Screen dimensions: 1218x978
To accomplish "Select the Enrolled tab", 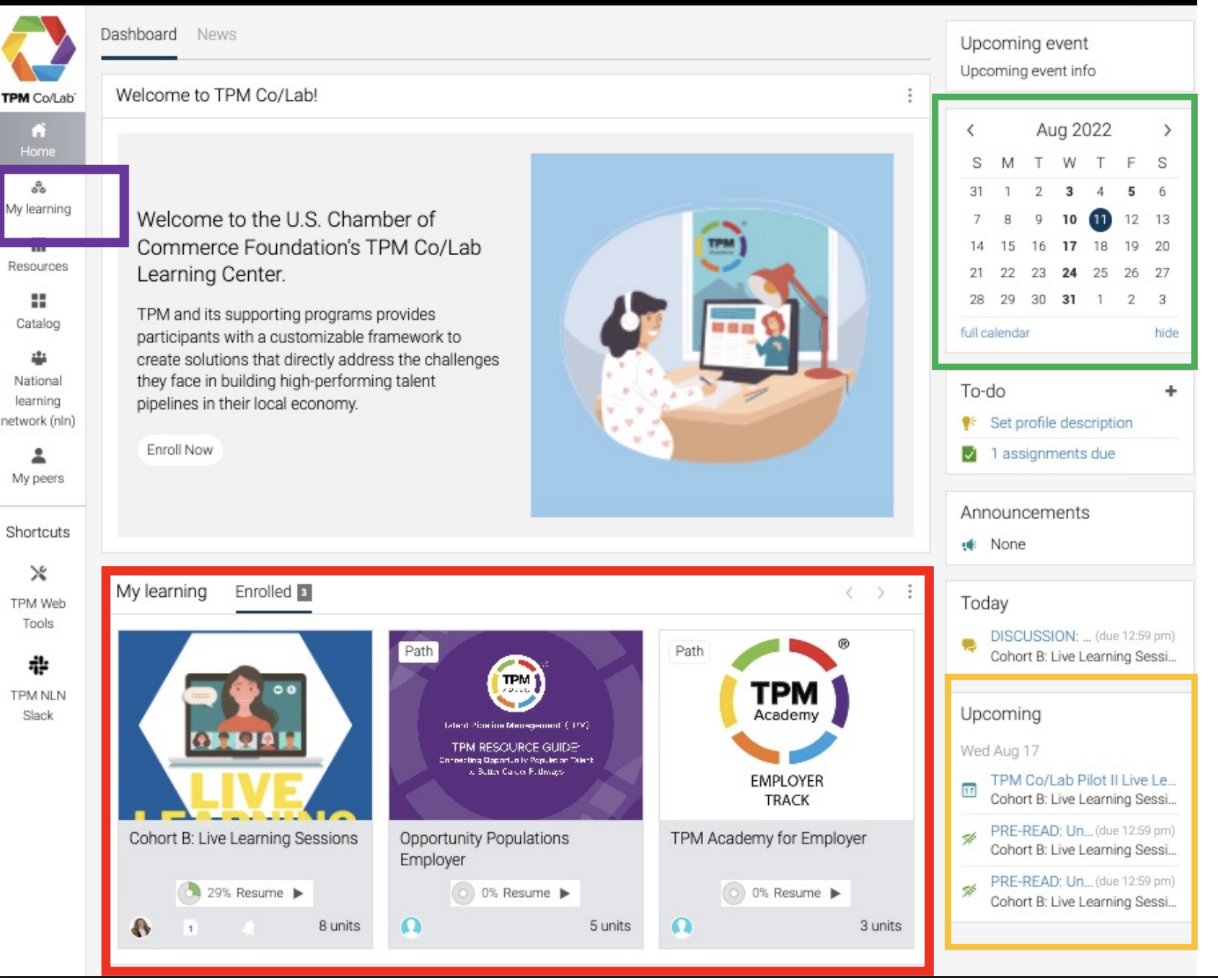I will (x=273, y=592).
